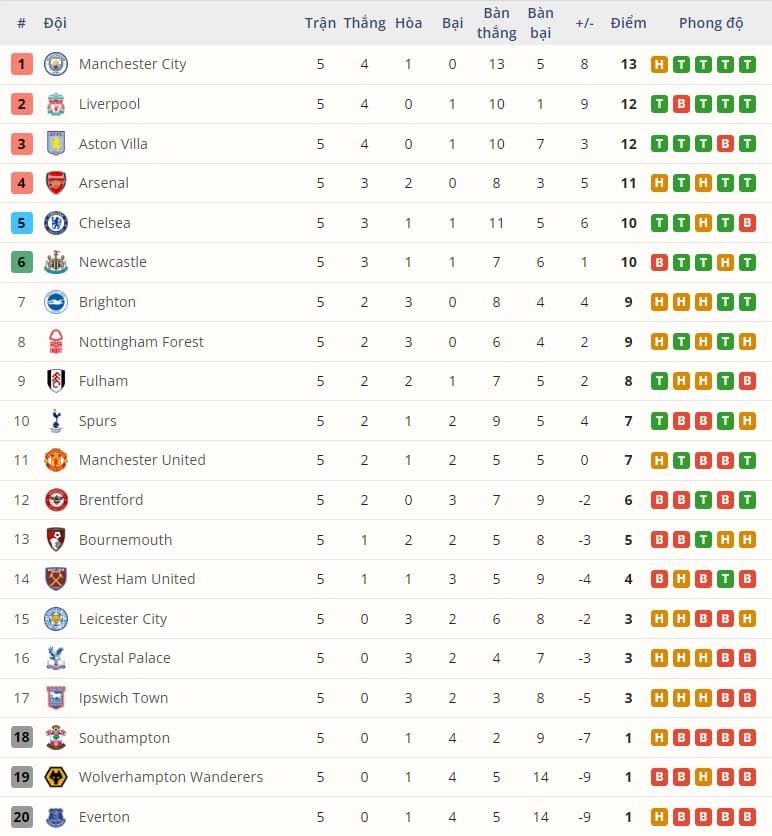Click the Arsenal cannon crest
The width and height of the screenshot is (772, 836).
pyautogui.click(x=57, y=183)
